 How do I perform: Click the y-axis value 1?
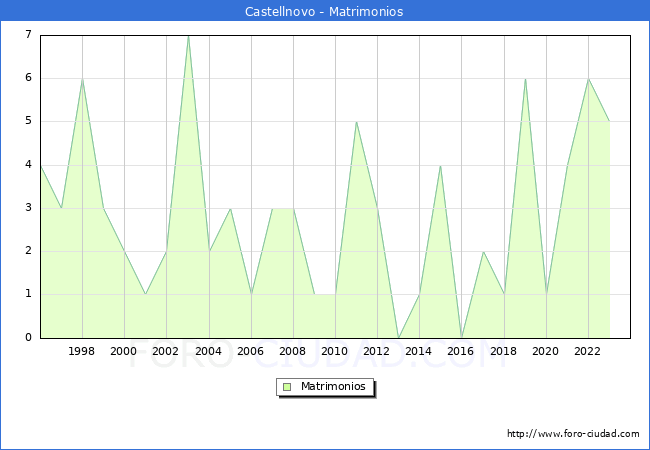click(x=28, y=294)
